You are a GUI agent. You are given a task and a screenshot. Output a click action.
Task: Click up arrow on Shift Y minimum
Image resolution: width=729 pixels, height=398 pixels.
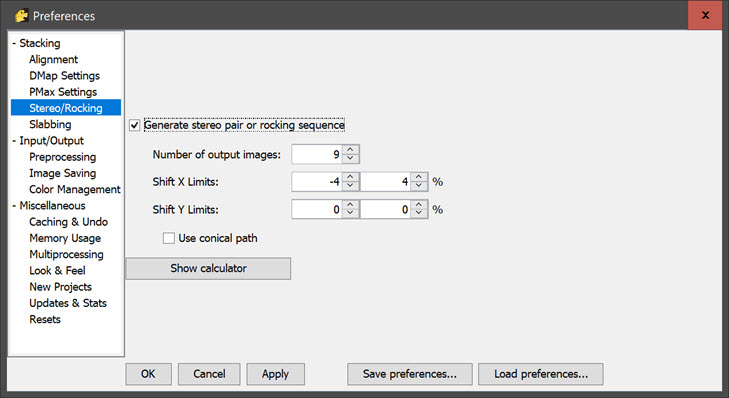pyautogui.click(x=350, y=205)
